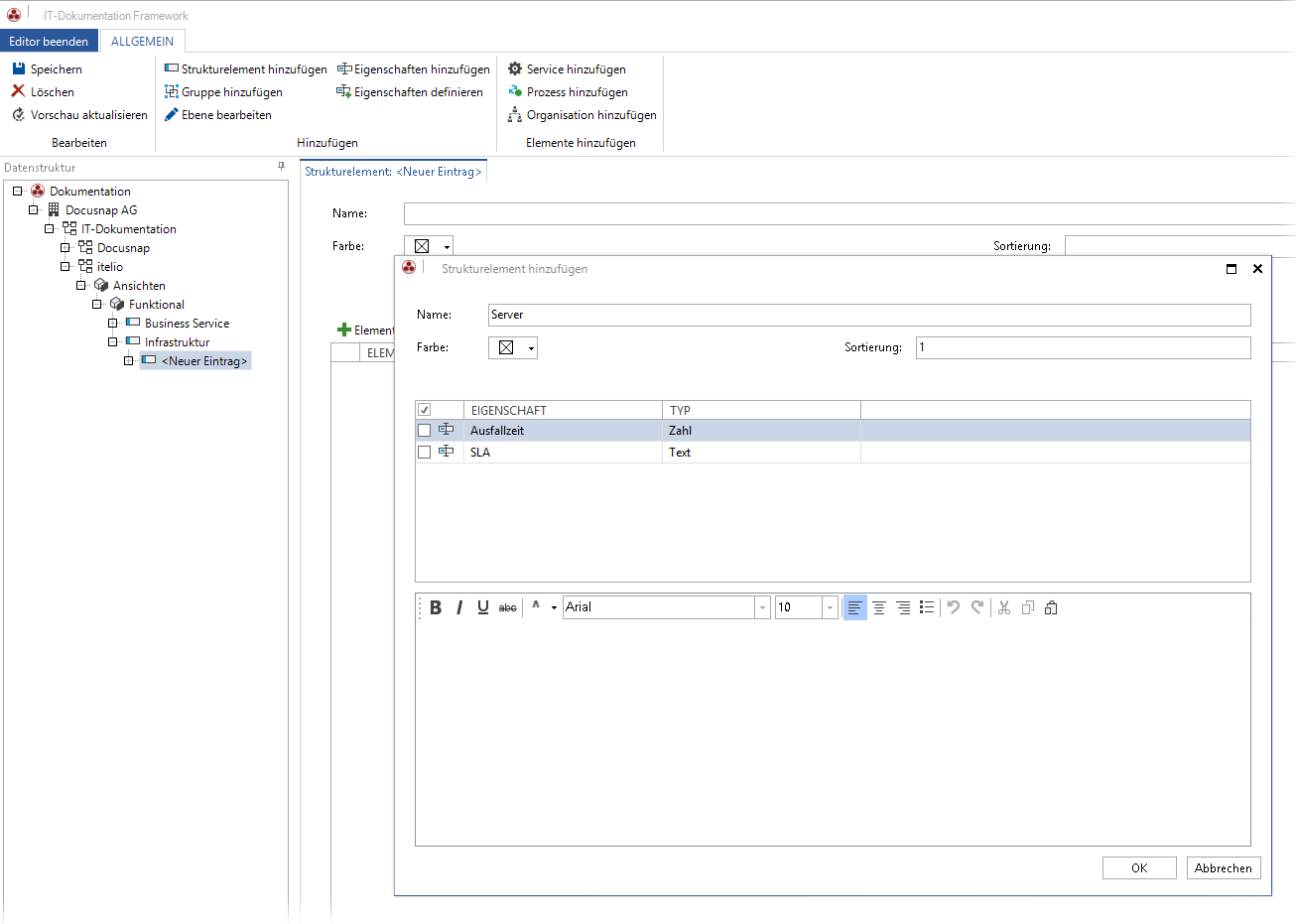The height and width of the screenshot is (924, 1296).
Task: Center align text in editor
Action: (879, 607)
